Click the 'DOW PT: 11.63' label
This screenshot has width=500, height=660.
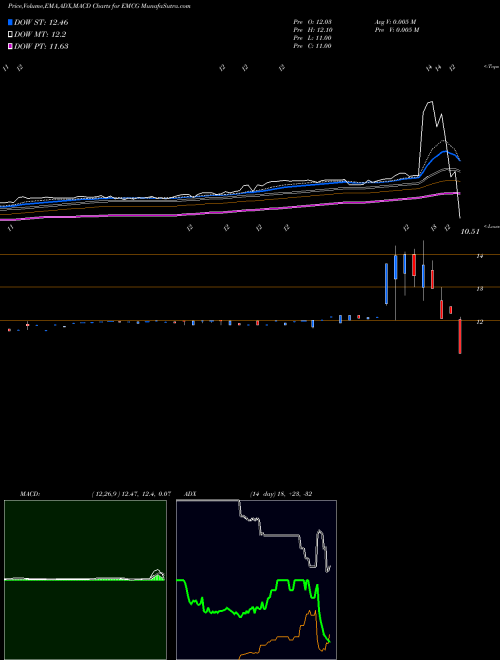pyautogui.click(x=41, y=46)
